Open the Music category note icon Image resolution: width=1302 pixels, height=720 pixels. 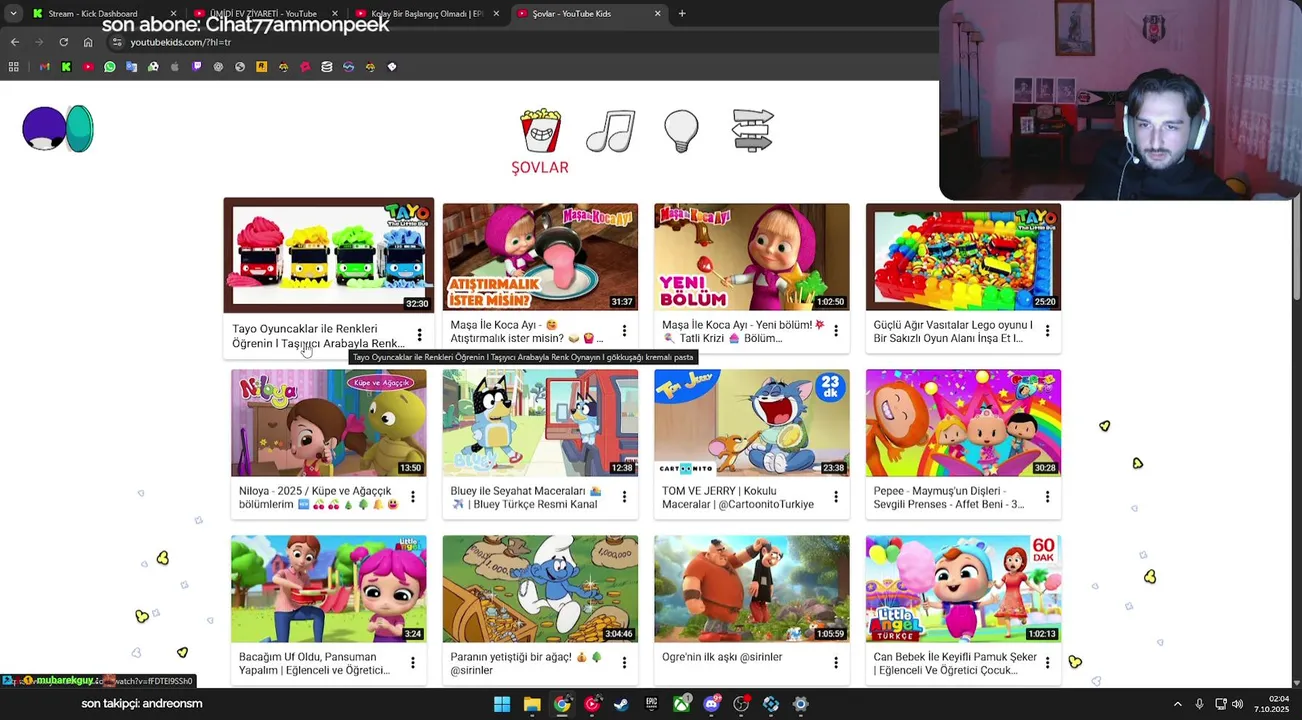pos(611,131)
